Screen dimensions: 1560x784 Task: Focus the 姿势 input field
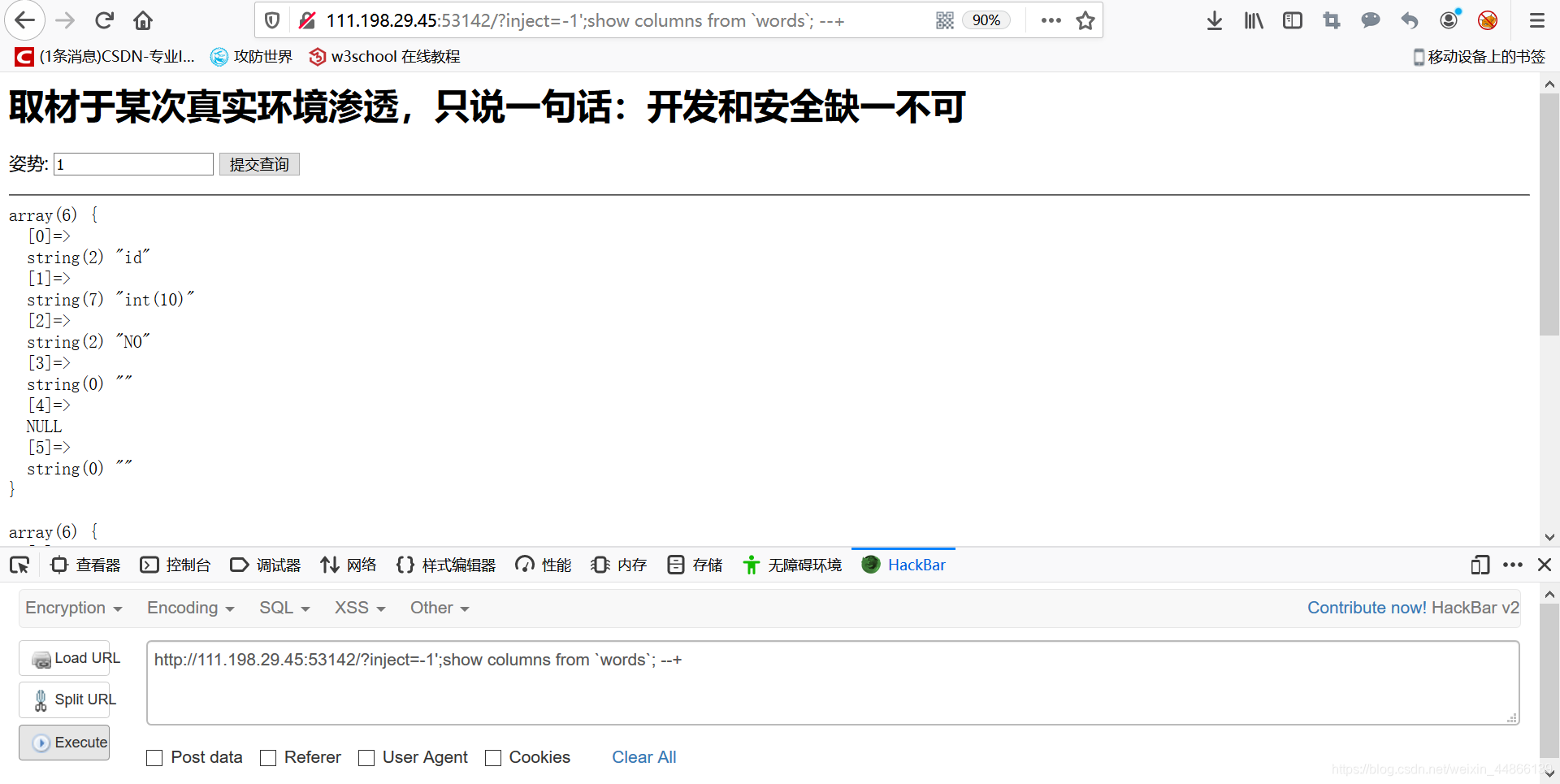[x=133, y=164]
